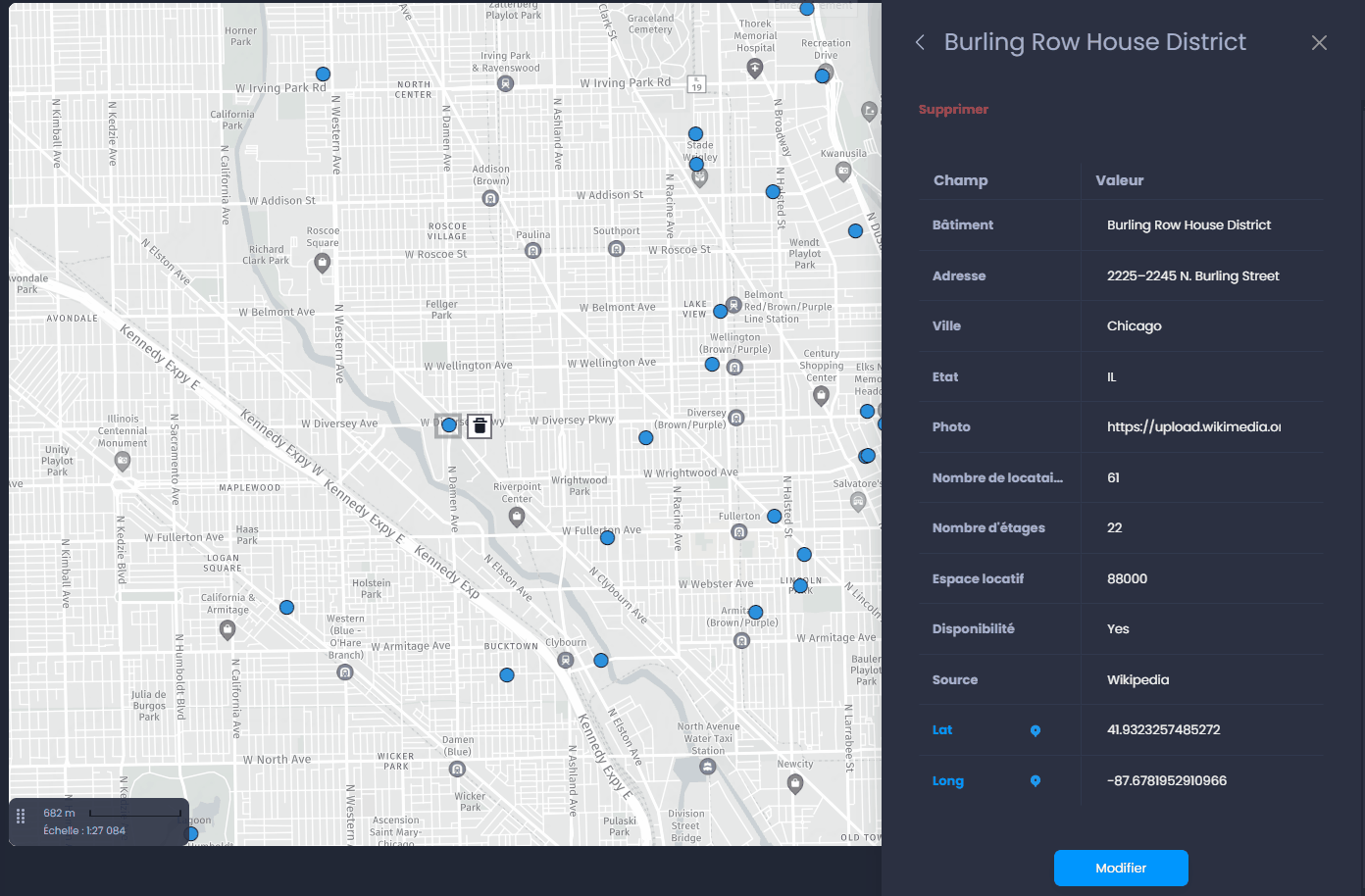Select the blue point on W Fullerton Ave
The image size is (1365, 896).
pyautogui.click(x=608, y=537)
